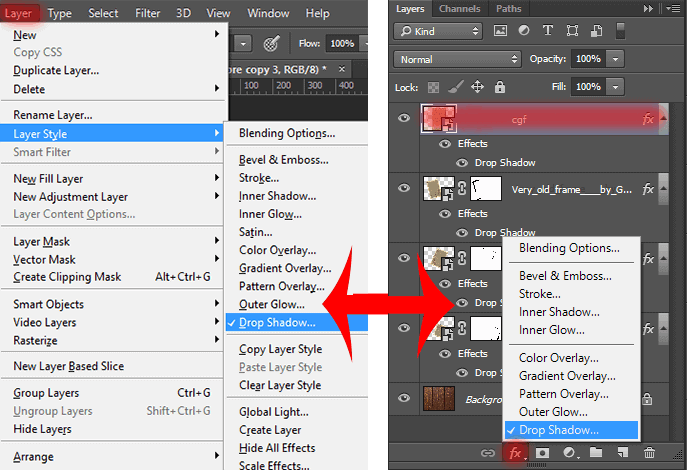Click the Background layer thumbnail
Image resolution: width=687 pixels, height=470 pixels.
439,398
